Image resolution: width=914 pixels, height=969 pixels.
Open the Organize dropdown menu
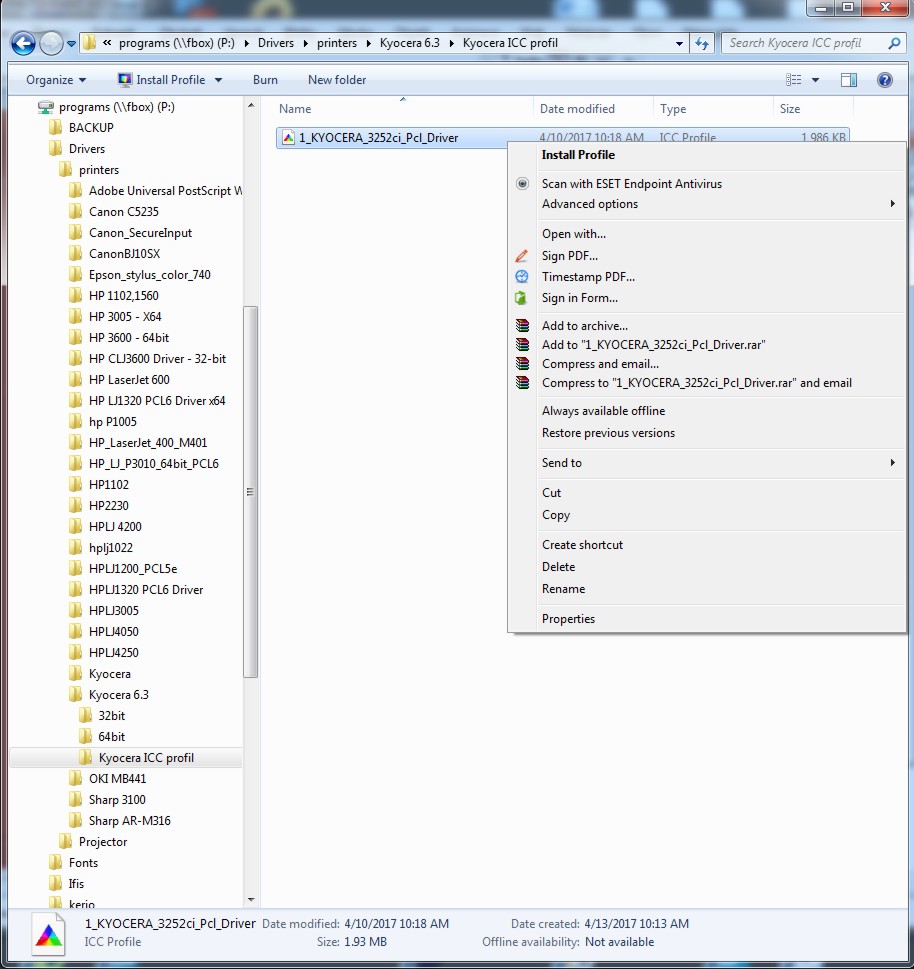[56, 80]
